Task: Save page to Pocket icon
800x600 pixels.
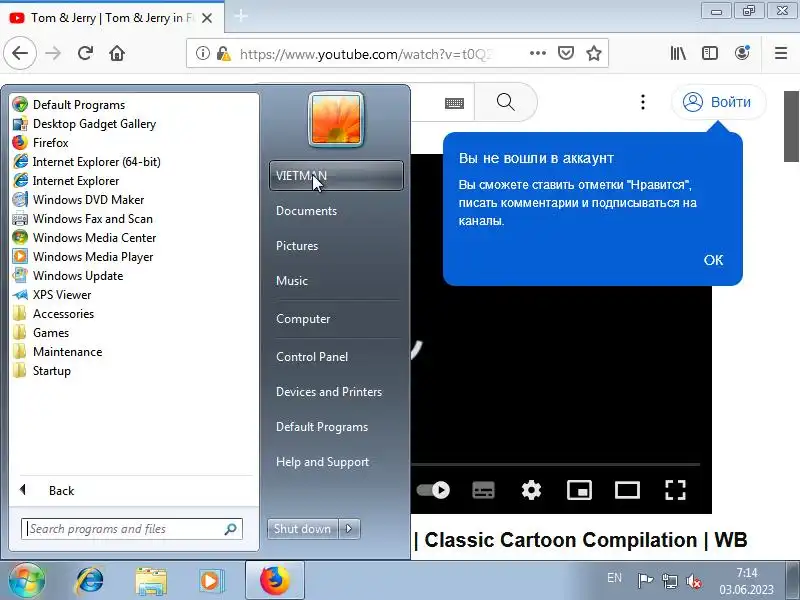Action: [x=565, y=53]
